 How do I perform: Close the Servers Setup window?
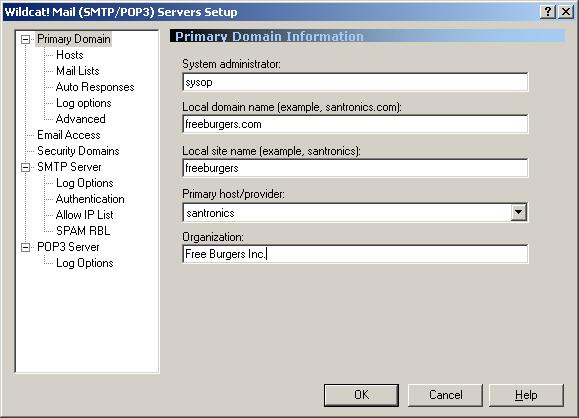coord(565,12)
